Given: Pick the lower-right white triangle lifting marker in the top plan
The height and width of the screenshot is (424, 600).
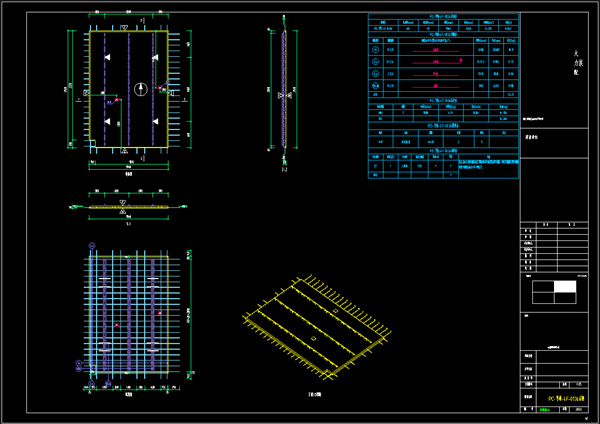Looking at the screenshot, I should (155, 121).
